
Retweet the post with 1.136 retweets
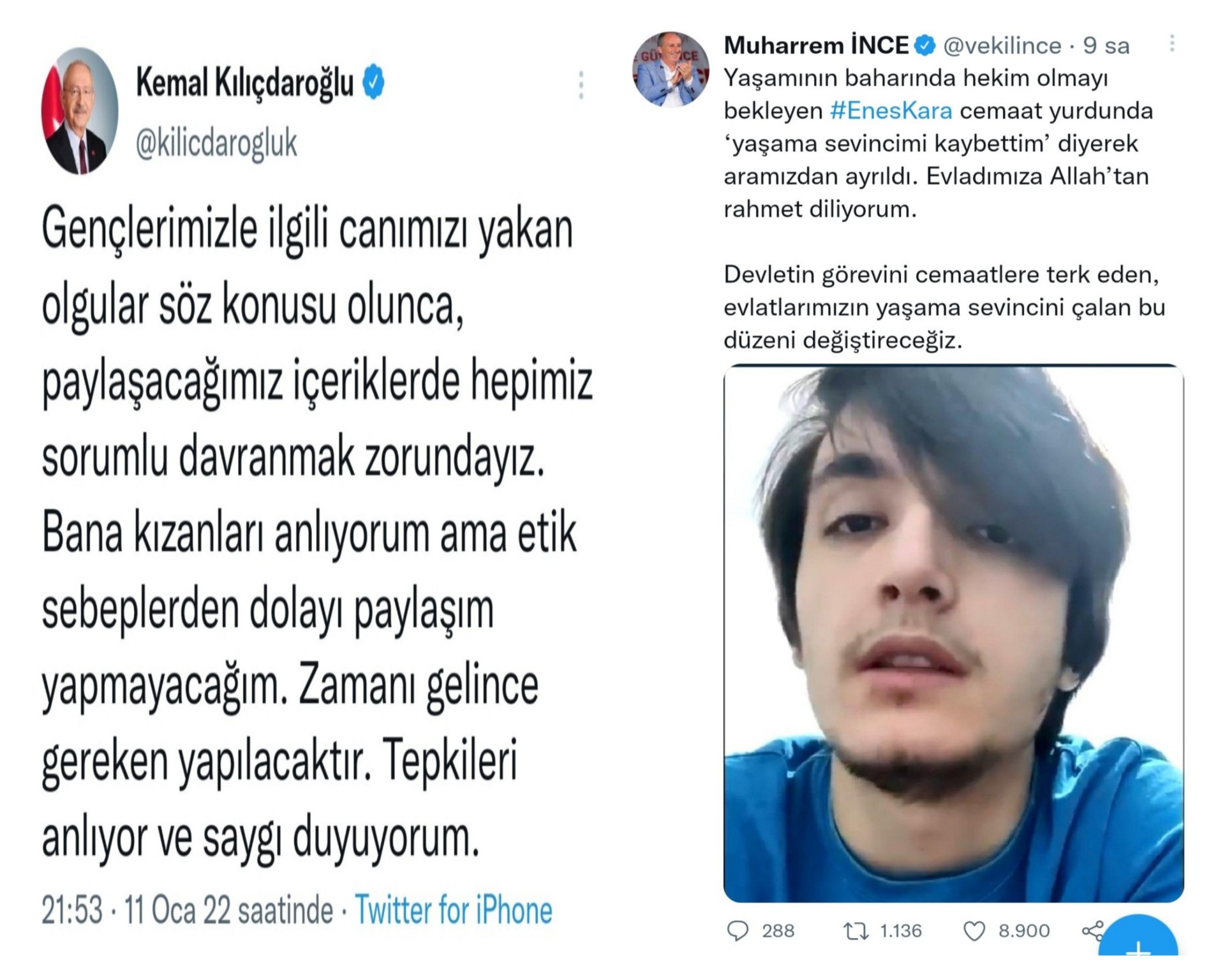tap(856, 931)
